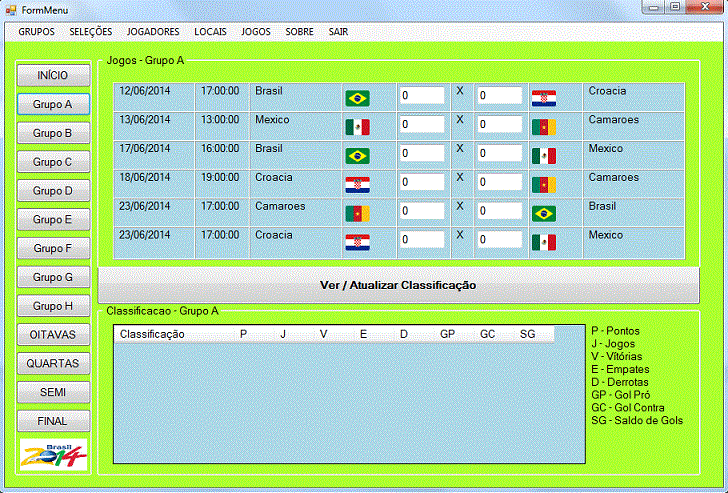Screen dimensions: 728x493
Task: Show the FINAL match screen
Action: click(53, 421)
